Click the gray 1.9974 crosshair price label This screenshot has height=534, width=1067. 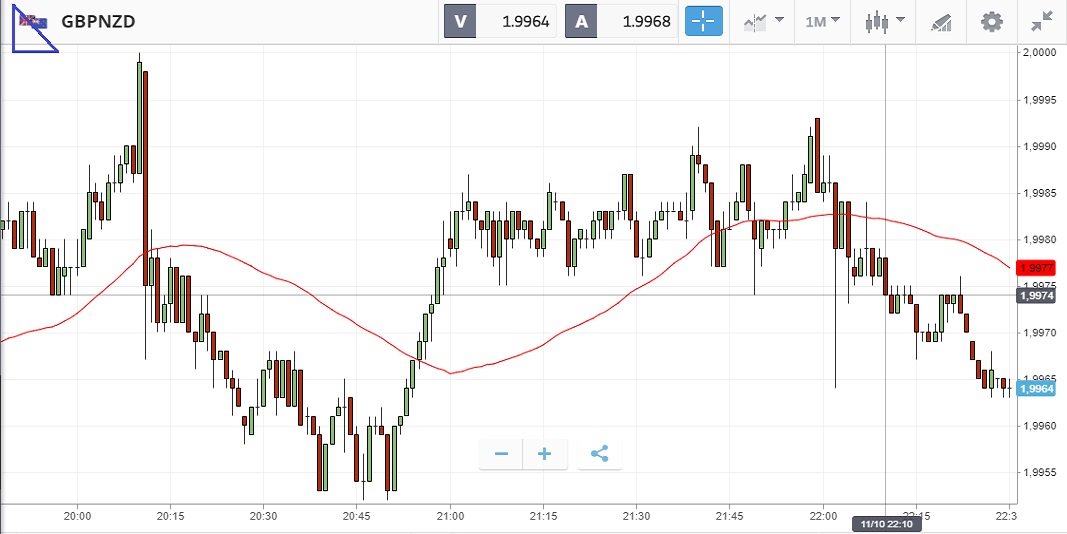click(1035, 296)
